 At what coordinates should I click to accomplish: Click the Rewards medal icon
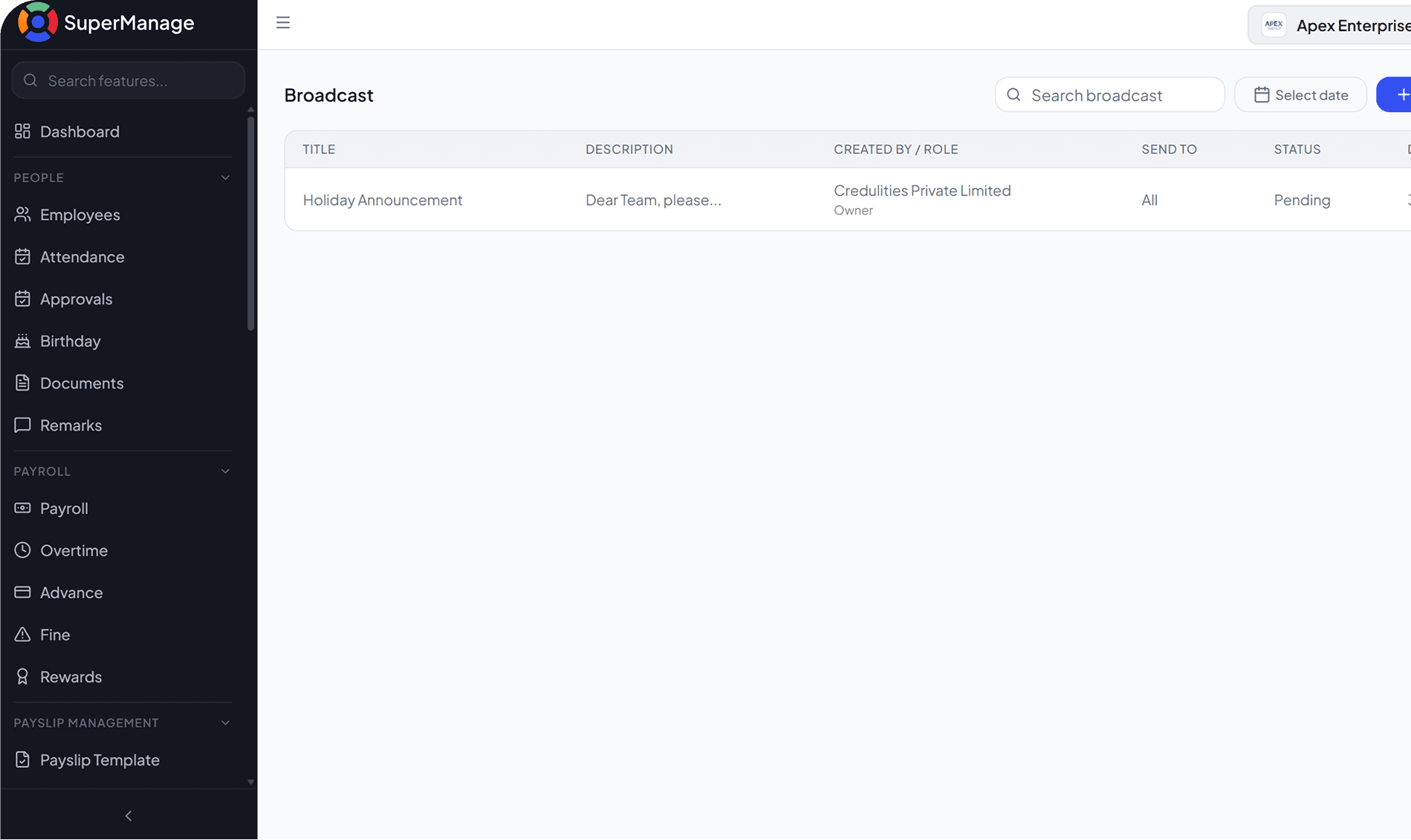22,677
